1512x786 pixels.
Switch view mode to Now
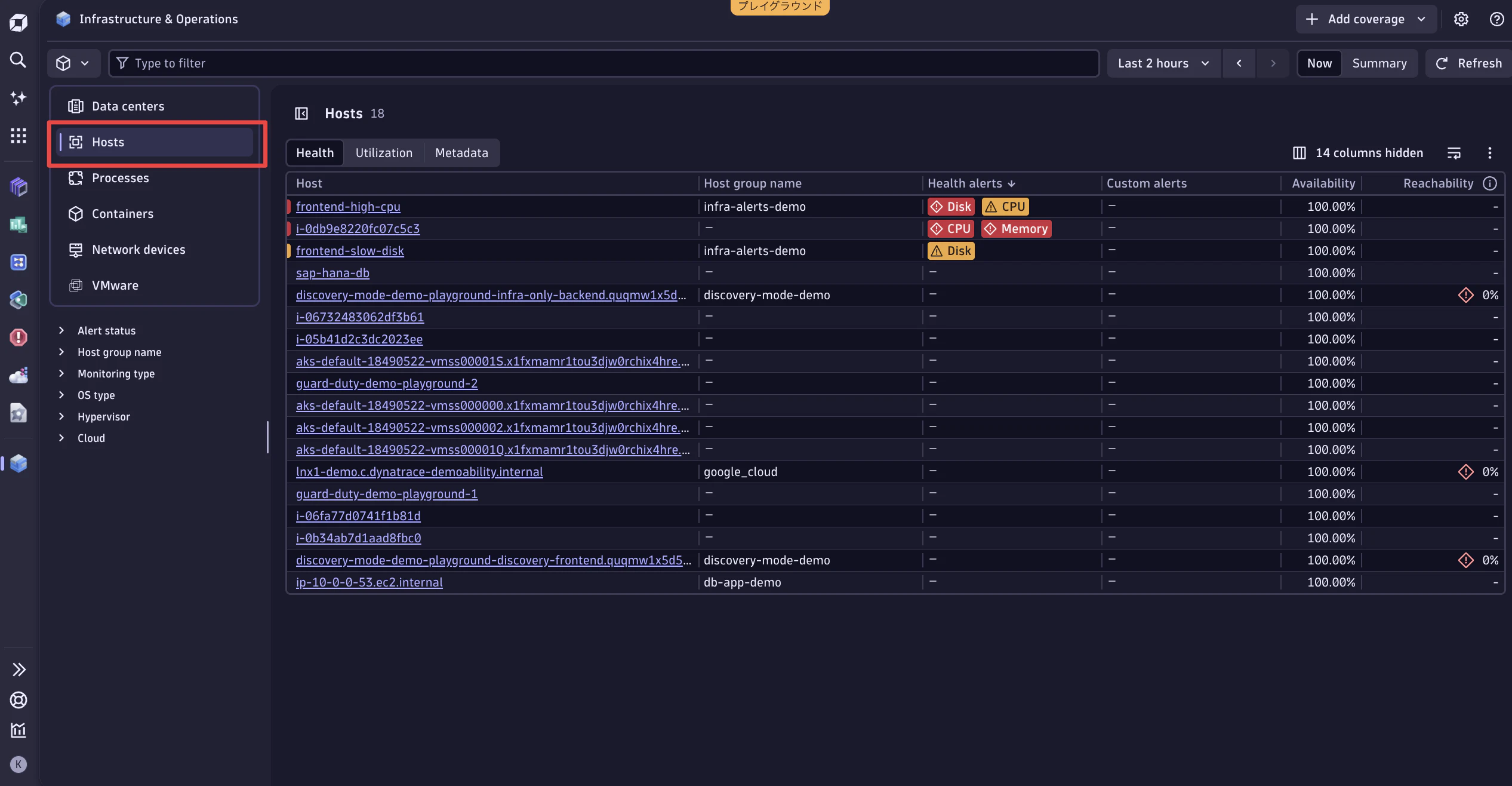1319,63
